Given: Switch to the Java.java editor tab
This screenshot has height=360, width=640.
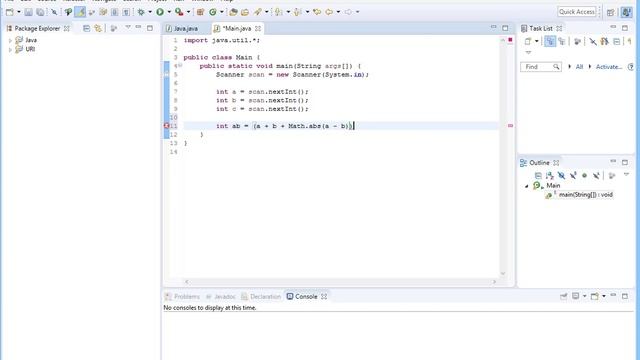Looking at the screenshot, I should (182, 29).
